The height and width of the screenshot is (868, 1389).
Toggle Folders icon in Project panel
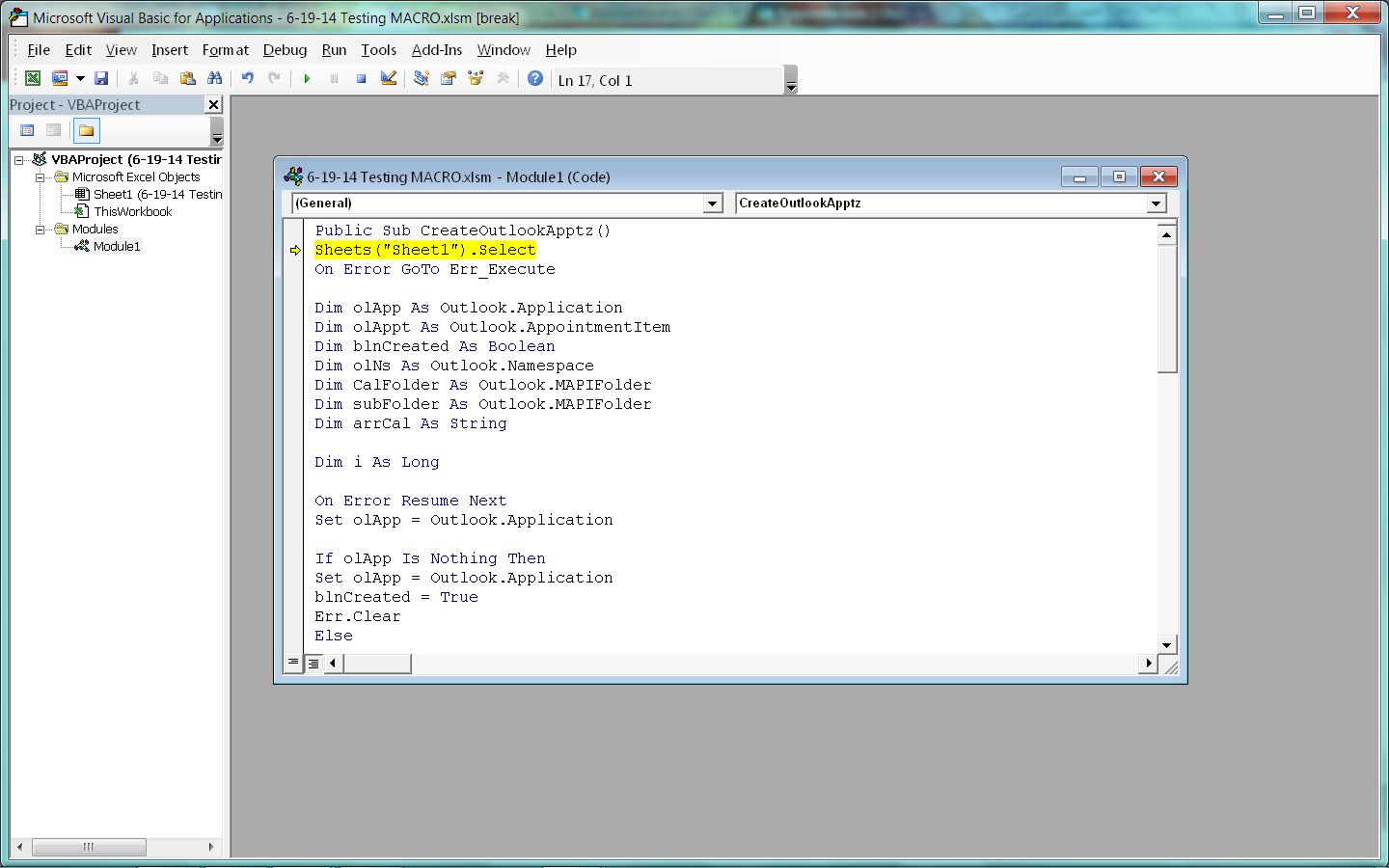click(x=86, y=130)
